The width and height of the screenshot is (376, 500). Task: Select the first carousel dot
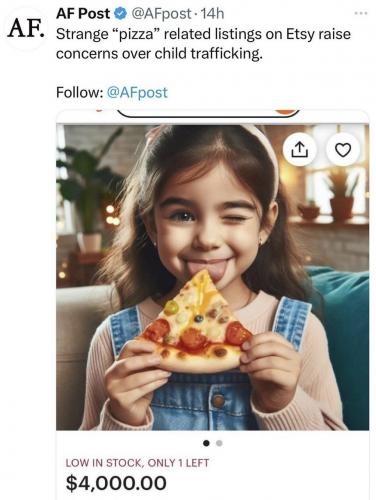coord(207,443)
